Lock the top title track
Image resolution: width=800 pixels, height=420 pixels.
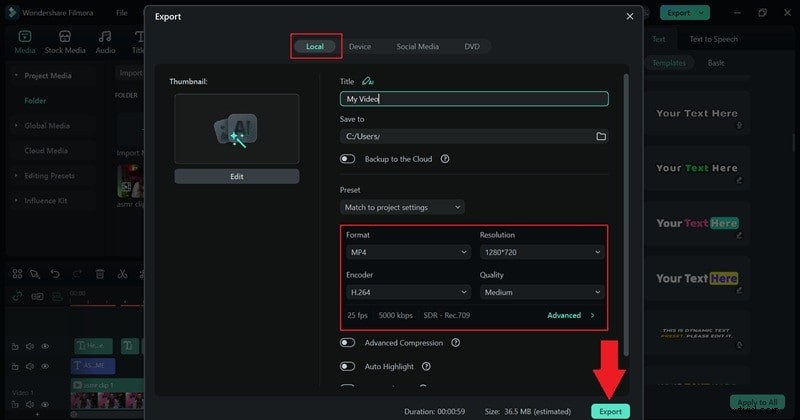pyautogui.click(x=15, y=347)
